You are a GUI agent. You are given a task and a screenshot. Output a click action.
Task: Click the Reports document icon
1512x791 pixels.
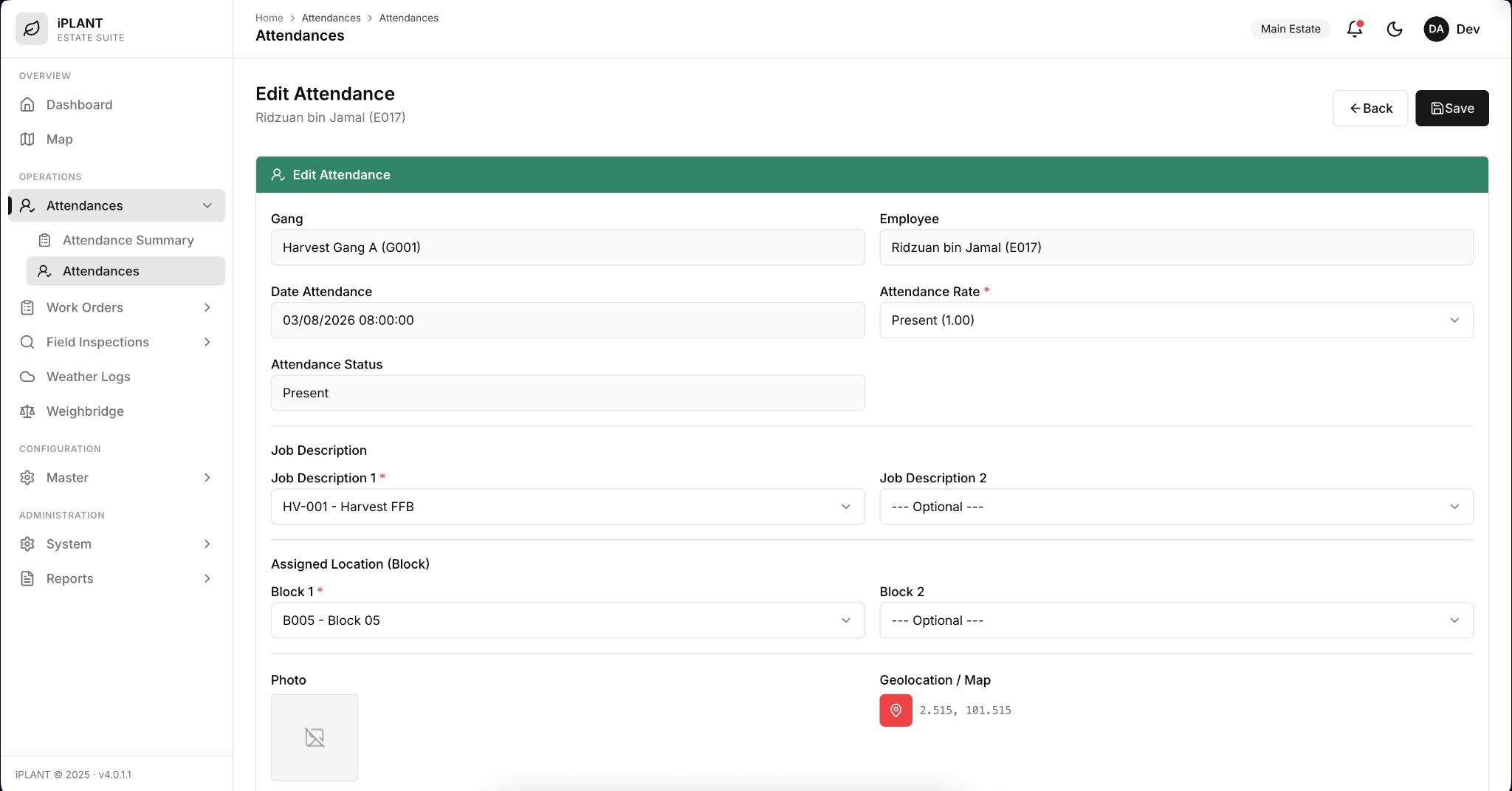coord(27,578)
